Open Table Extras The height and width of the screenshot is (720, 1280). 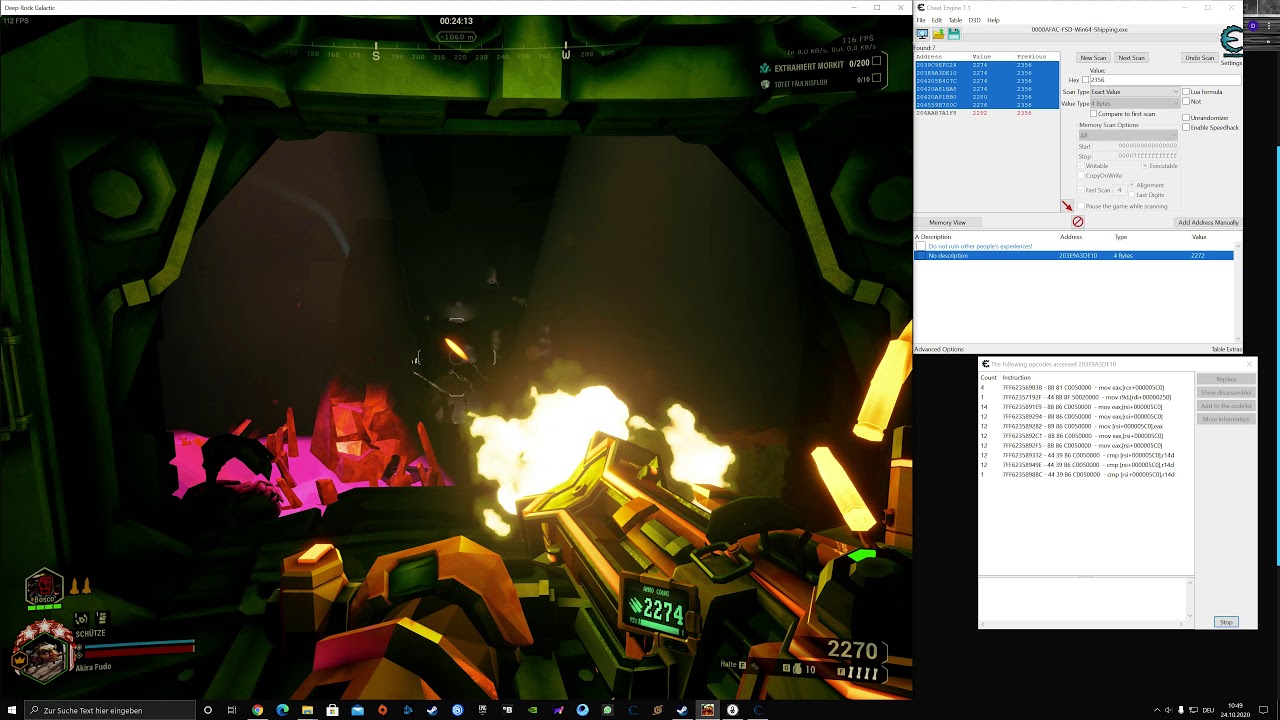1226,349
